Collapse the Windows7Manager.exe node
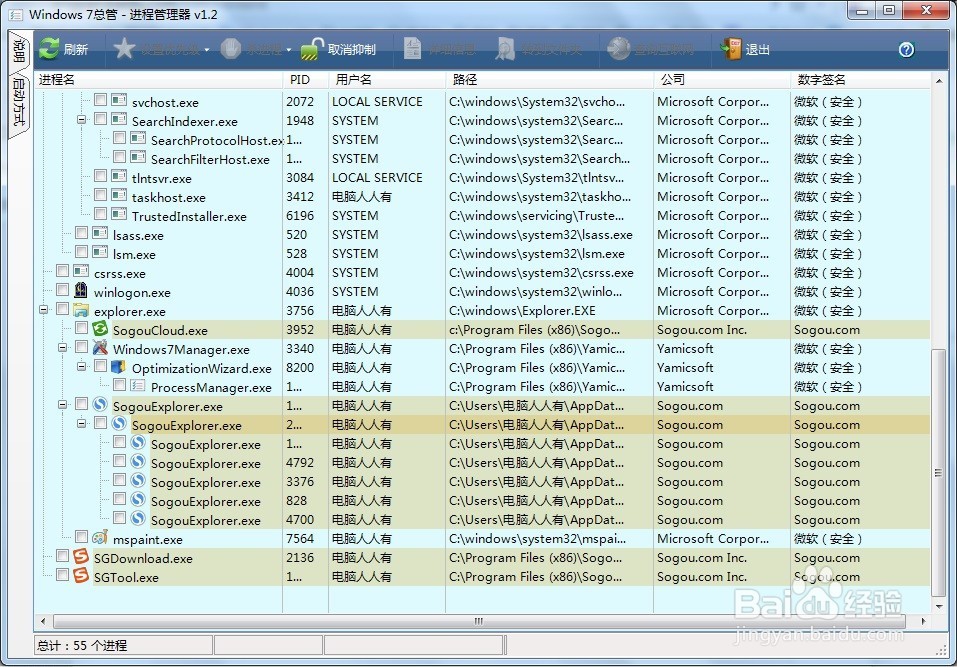 click(x=63, y=348)
